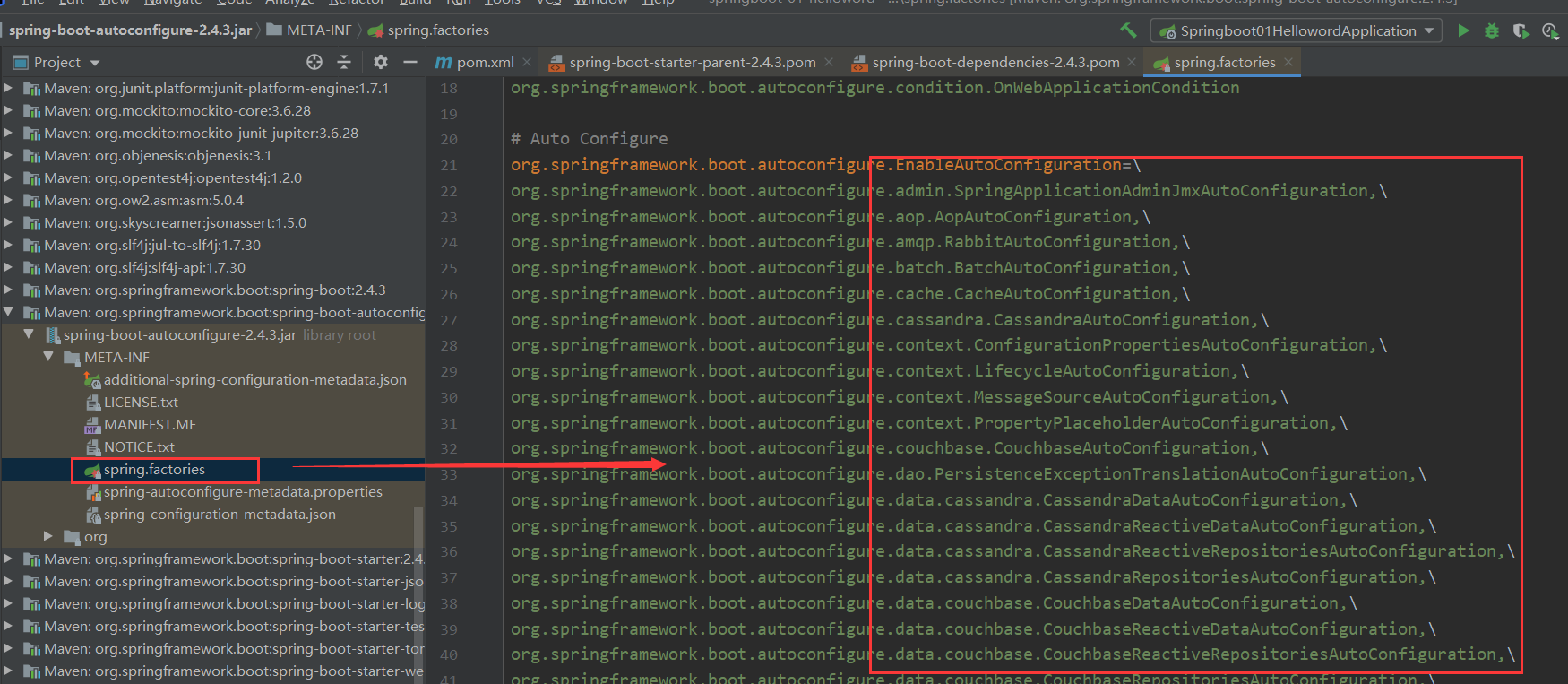Hide the Project tool window
Screen dimensions: 1568x684
click(410, 62)
